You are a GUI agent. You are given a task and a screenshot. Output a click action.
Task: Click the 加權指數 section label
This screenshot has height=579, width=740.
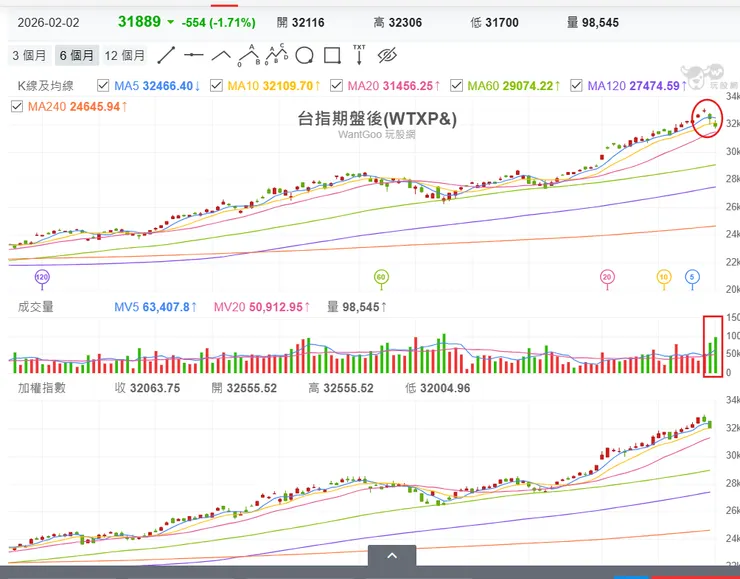coord(42,388)
